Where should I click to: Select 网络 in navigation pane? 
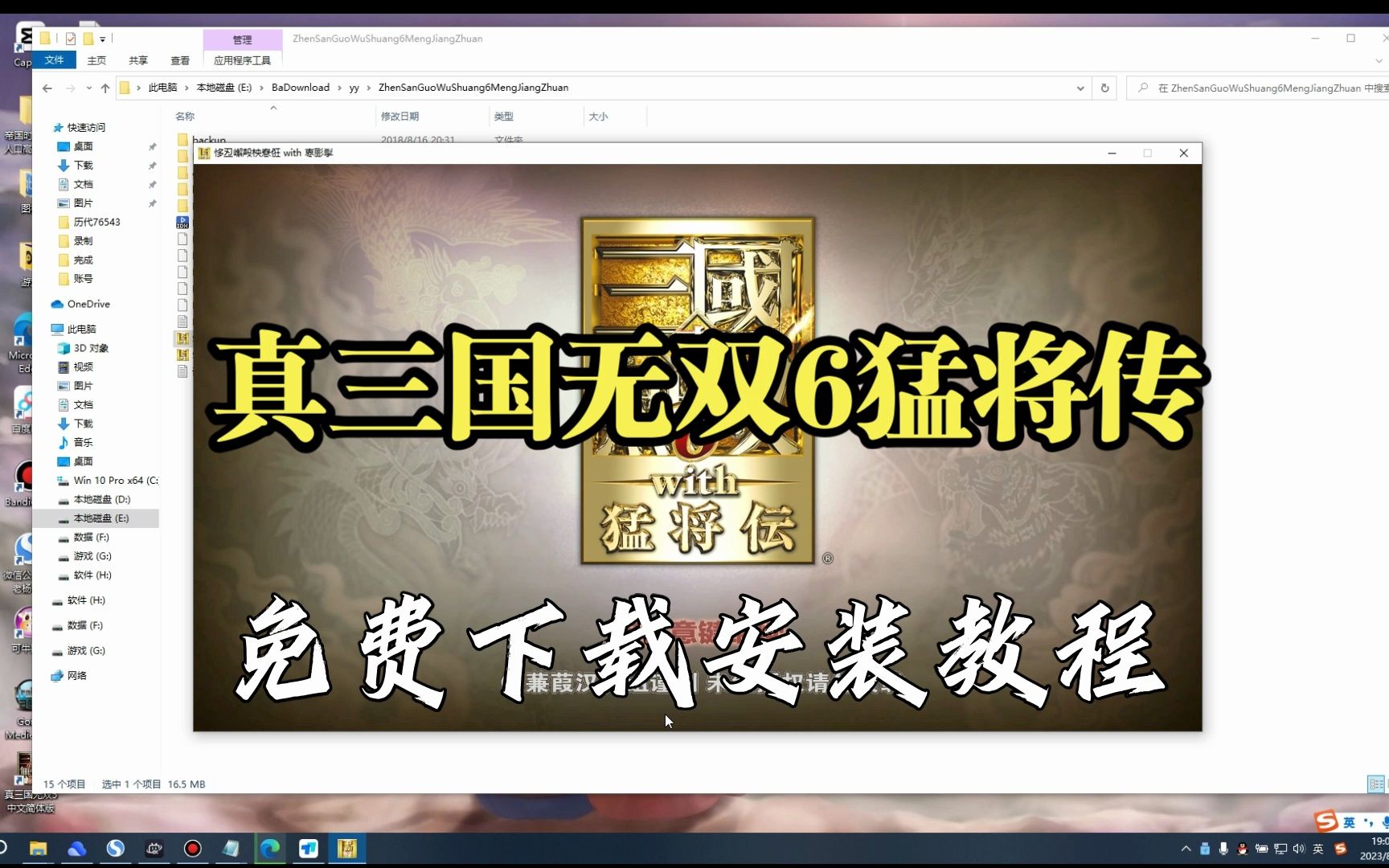(76, 676)
